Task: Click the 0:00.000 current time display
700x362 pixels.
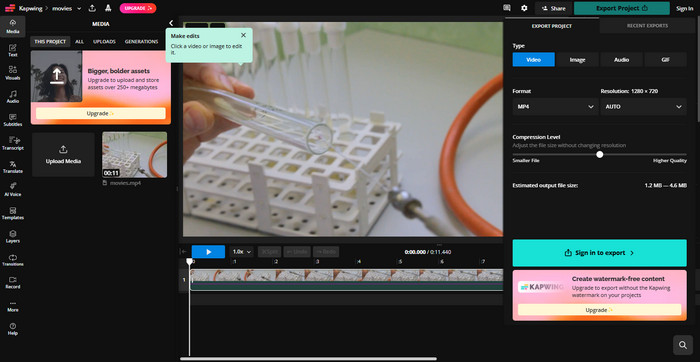Action: [x=415, y=252]
